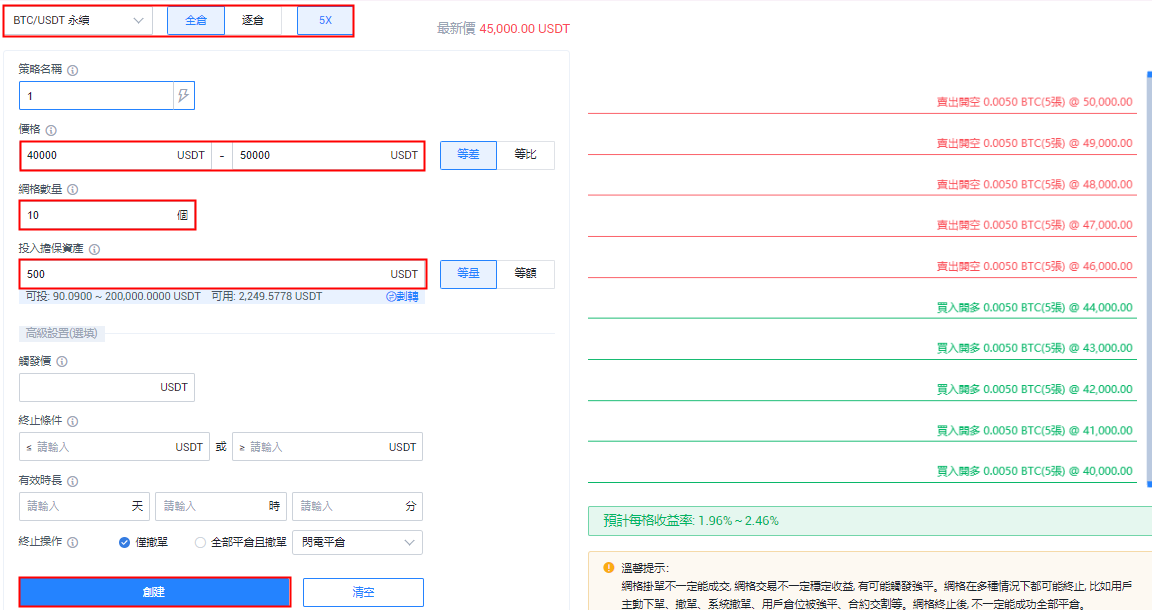Open the 閃電平倉 close-method dropdown
The height and width of the screenshot is (610, 1152).
pos(357,542)
